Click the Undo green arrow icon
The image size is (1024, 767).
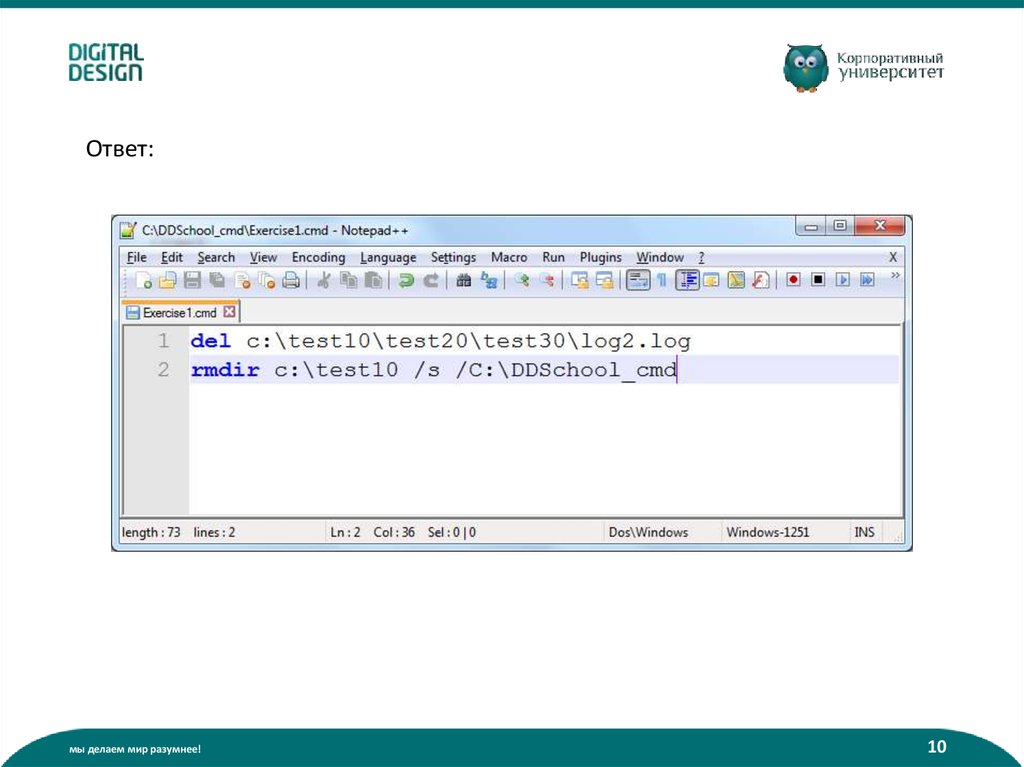[x=406, y=281]
